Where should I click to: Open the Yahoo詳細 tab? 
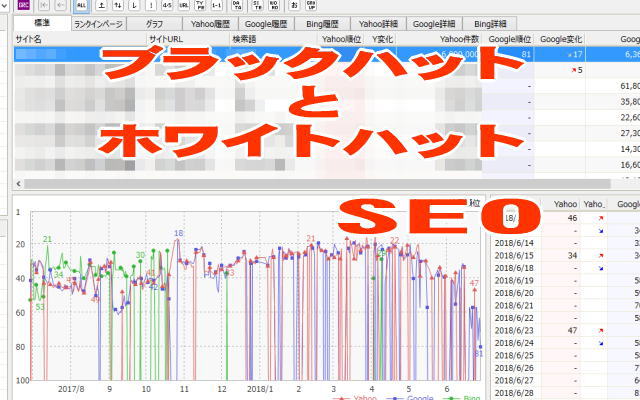pos(378,24)
